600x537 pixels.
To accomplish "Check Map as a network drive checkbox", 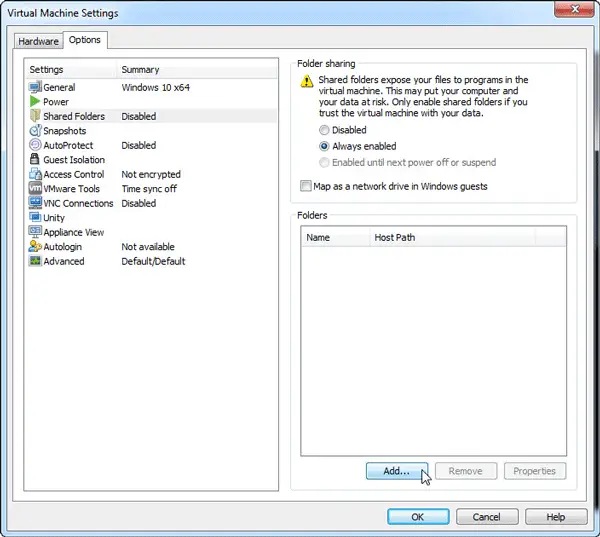I will [305, 186].
